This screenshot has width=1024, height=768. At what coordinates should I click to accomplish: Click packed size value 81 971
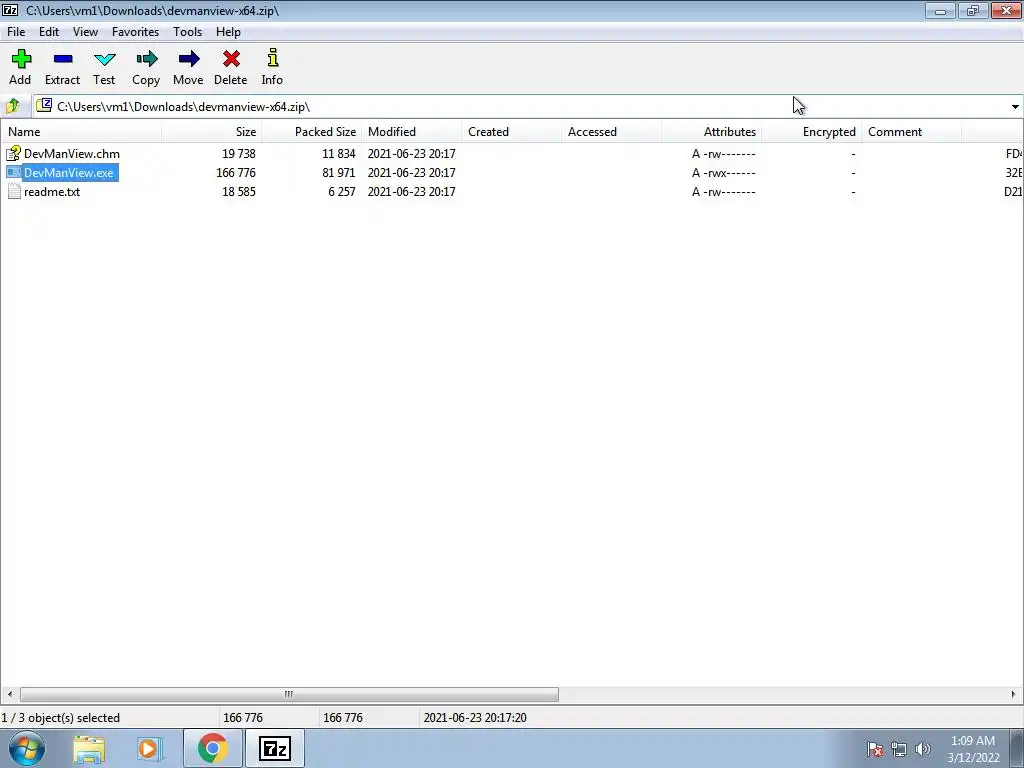tap(338, 172)
